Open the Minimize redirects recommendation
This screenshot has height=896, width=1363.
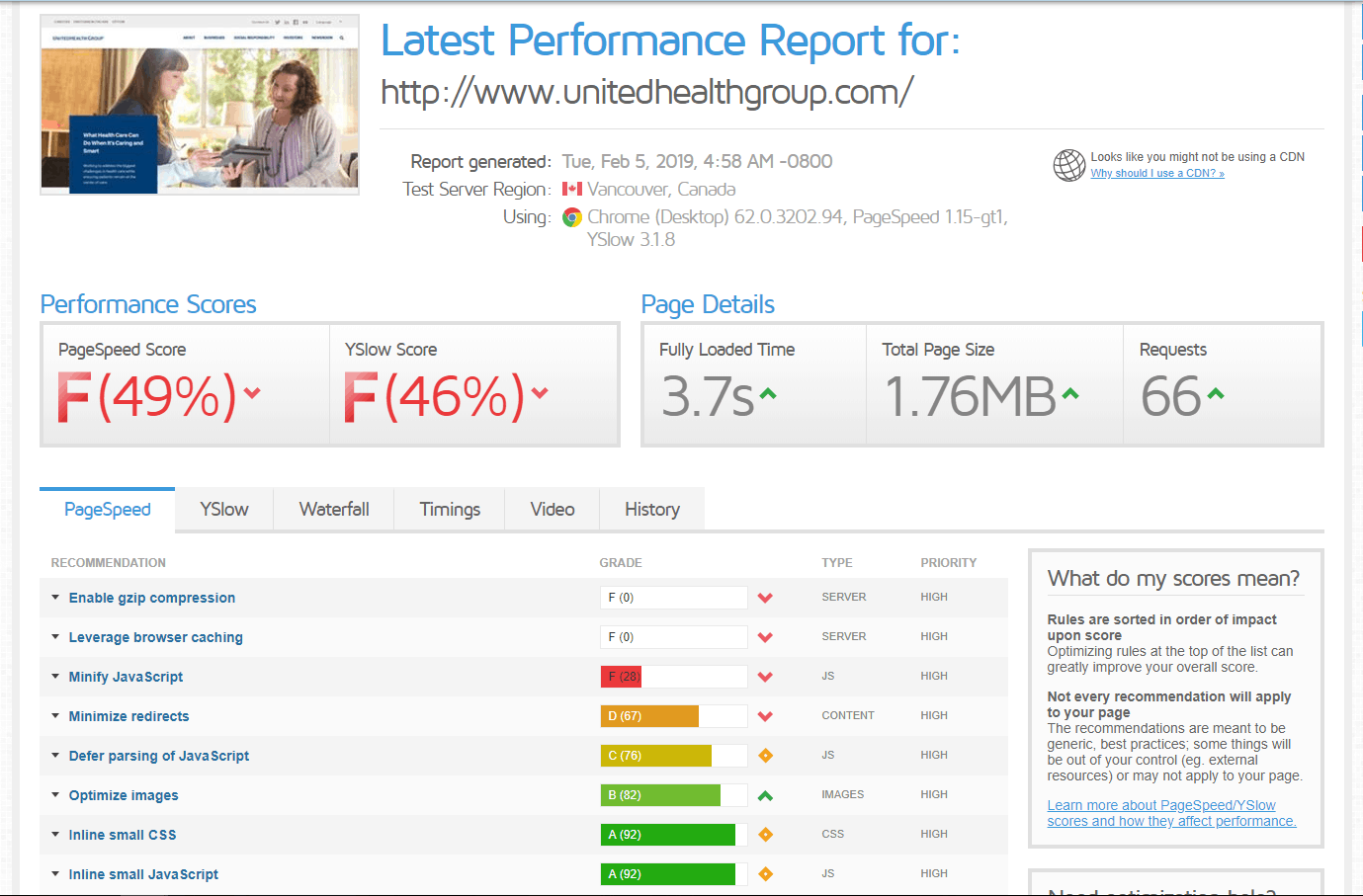coord(129,716)
